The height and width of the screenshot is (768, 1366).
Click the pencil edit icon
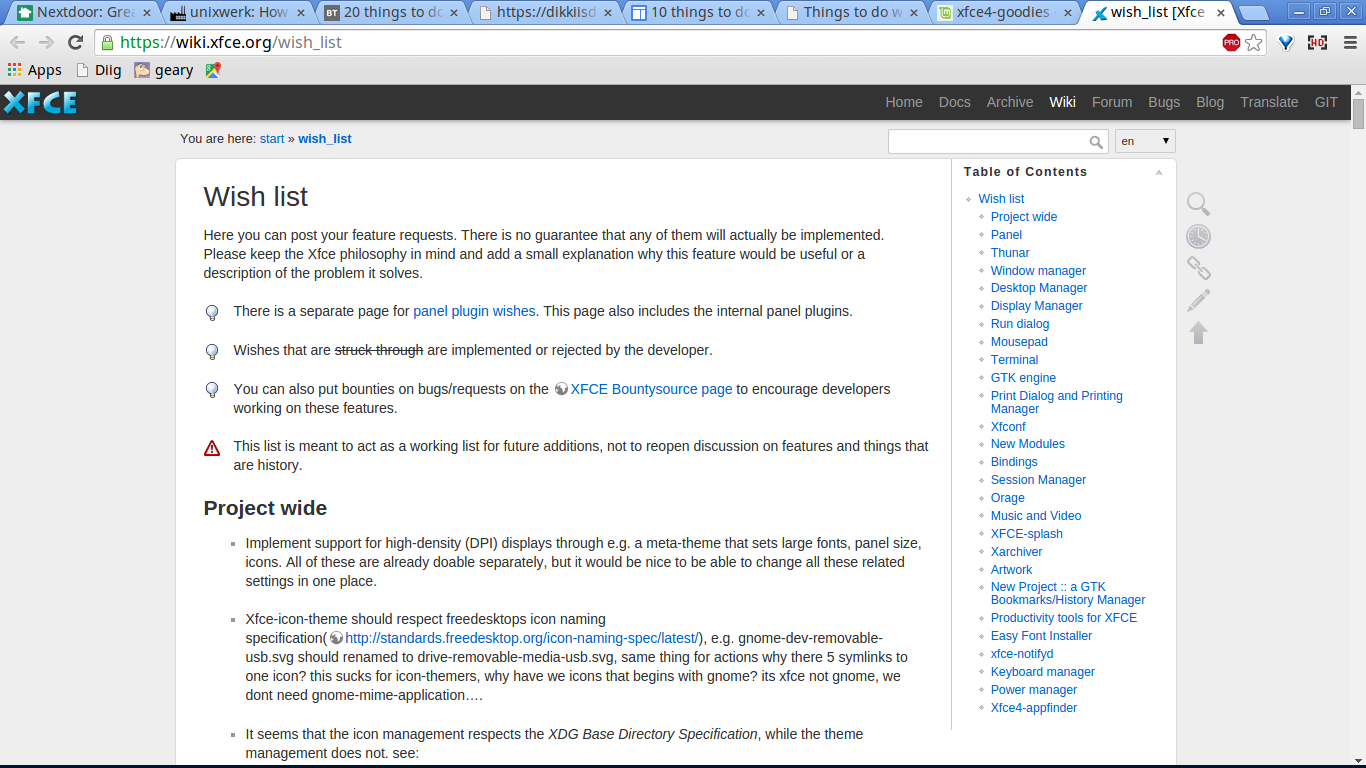pyautogui.click(x=1198, y=300)
